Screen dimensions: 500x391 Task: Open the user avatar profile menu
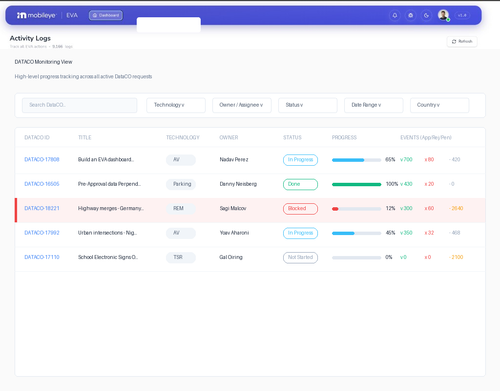(x=443, y=15)
